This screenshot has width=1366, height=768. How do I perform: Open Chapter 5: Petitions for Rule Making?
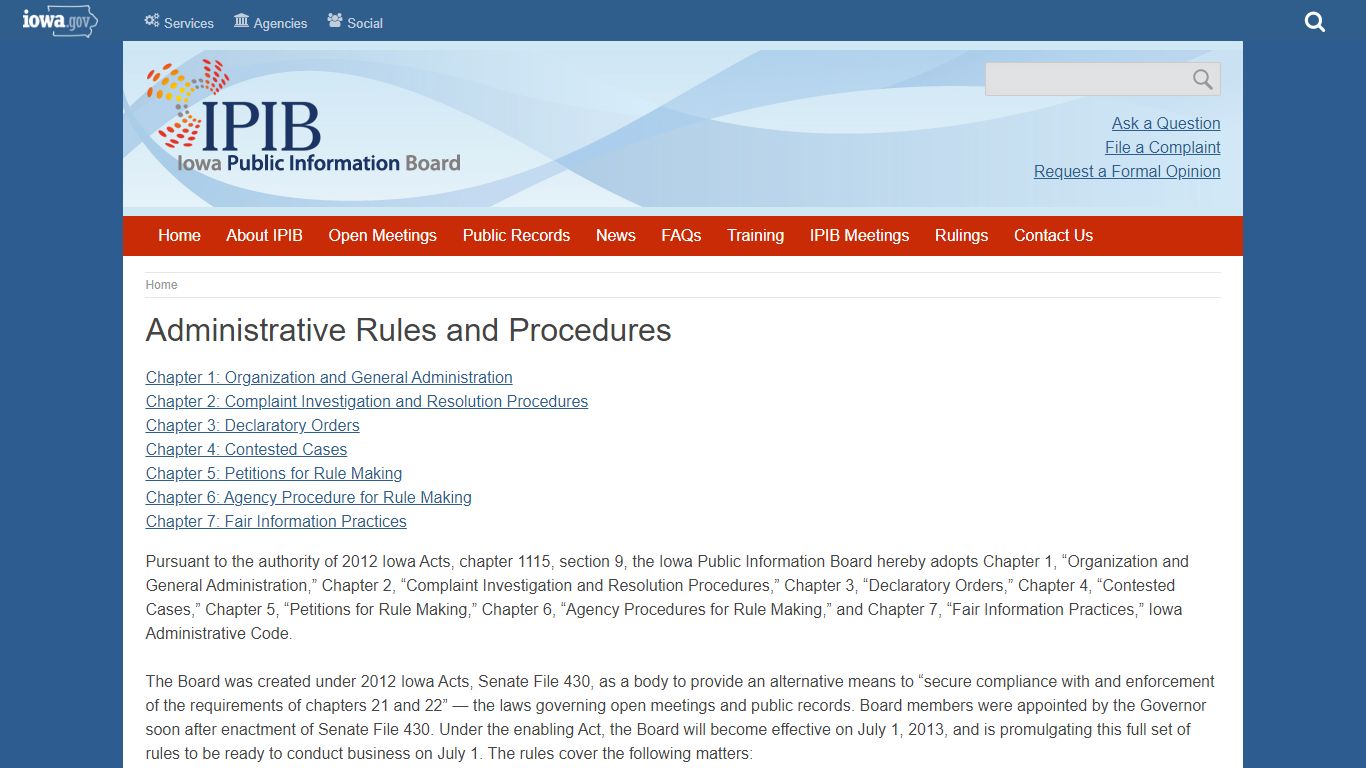pyautogui.click(x=274, y=473)
